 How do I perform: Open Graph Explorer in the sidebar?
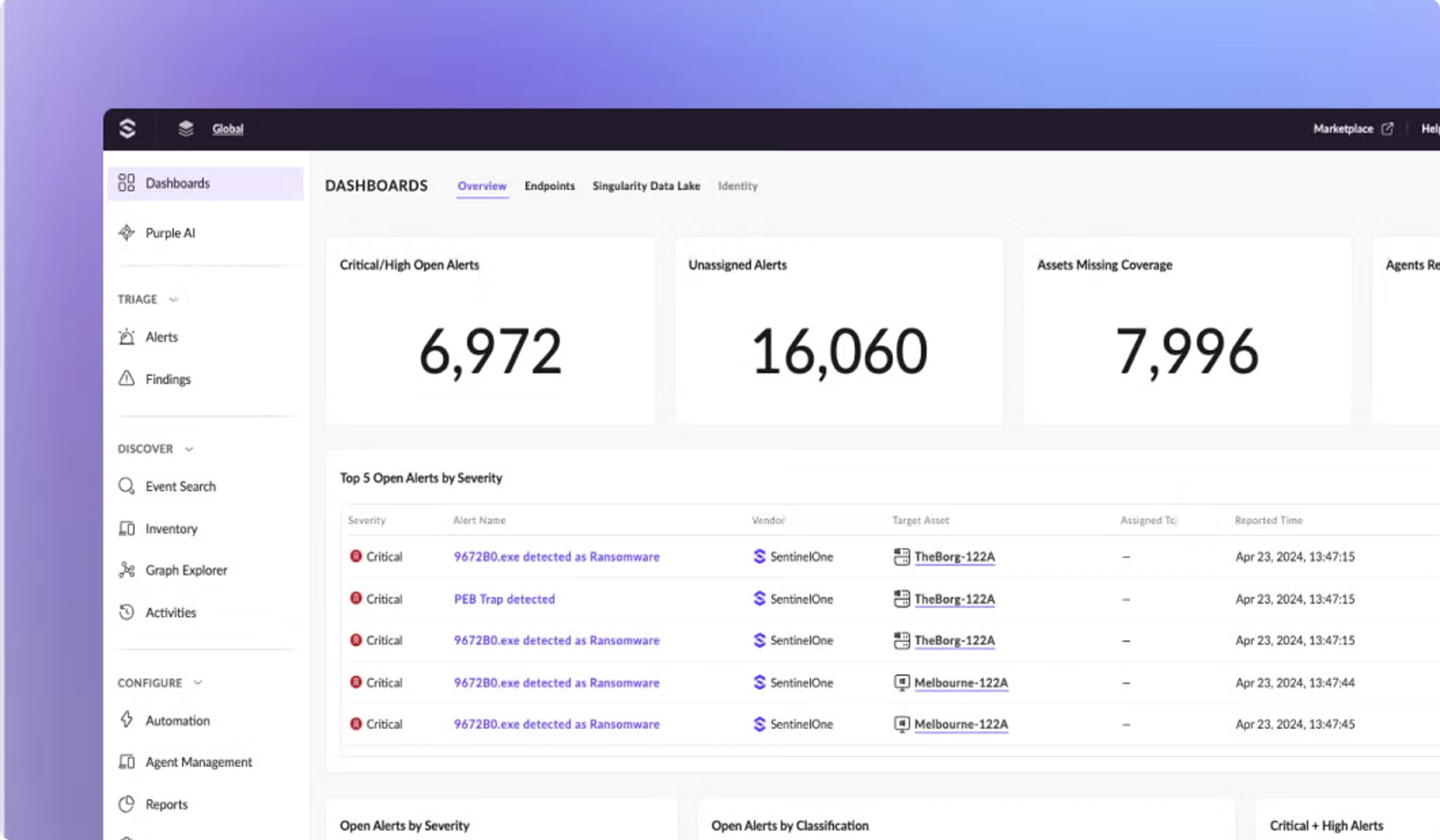click(186, 570)
